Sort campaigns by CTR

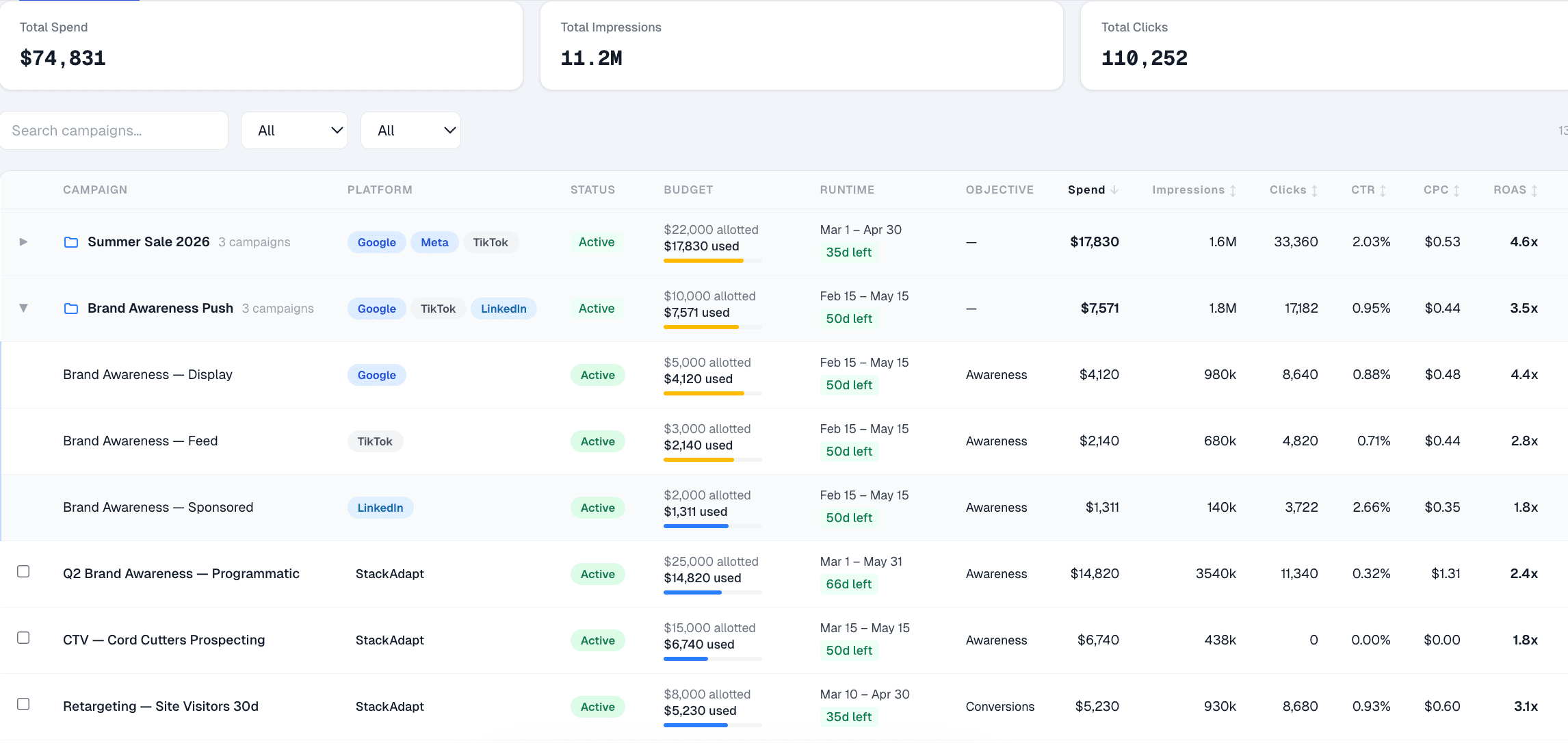(x=1384, y=190)
